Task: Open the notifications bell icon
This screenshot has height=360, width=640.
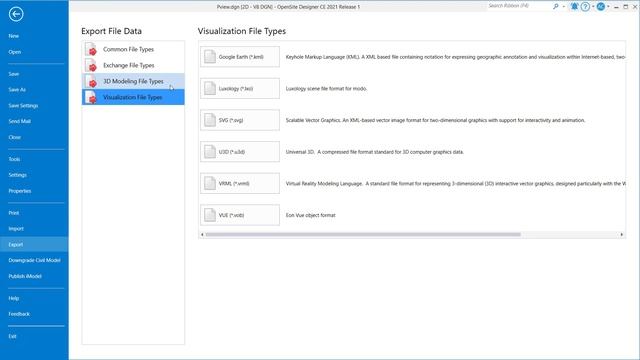Action: 574,7
